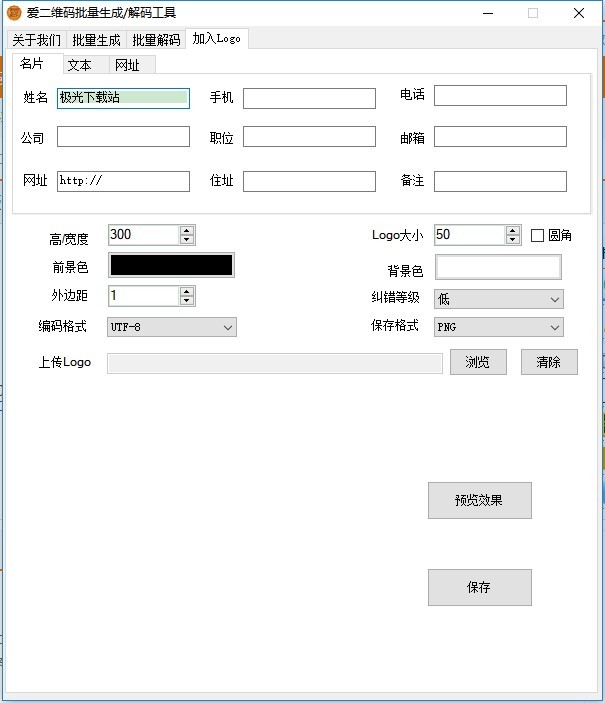Open the 关于我们 tab
Screen dimensions: 605x703
(x=37, y=40)
